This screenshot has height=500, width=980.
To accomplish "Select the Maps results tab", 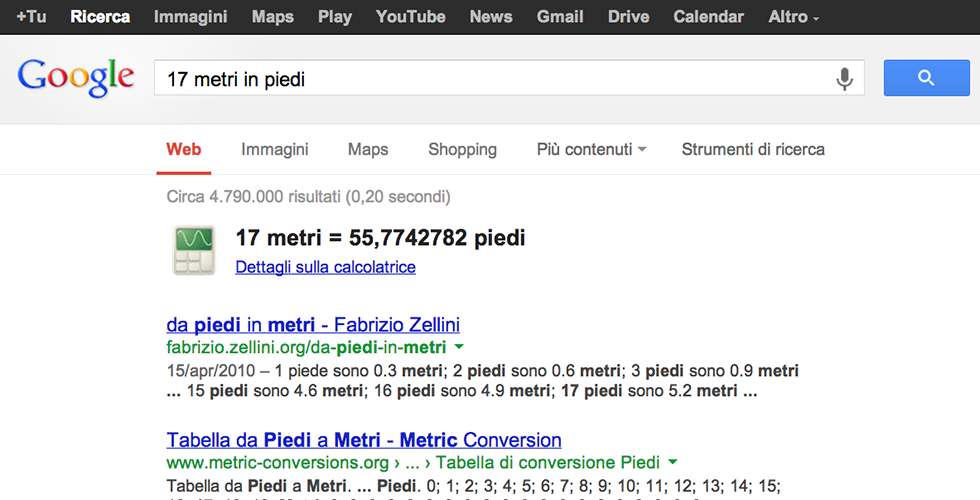I will tap(368, 149).
